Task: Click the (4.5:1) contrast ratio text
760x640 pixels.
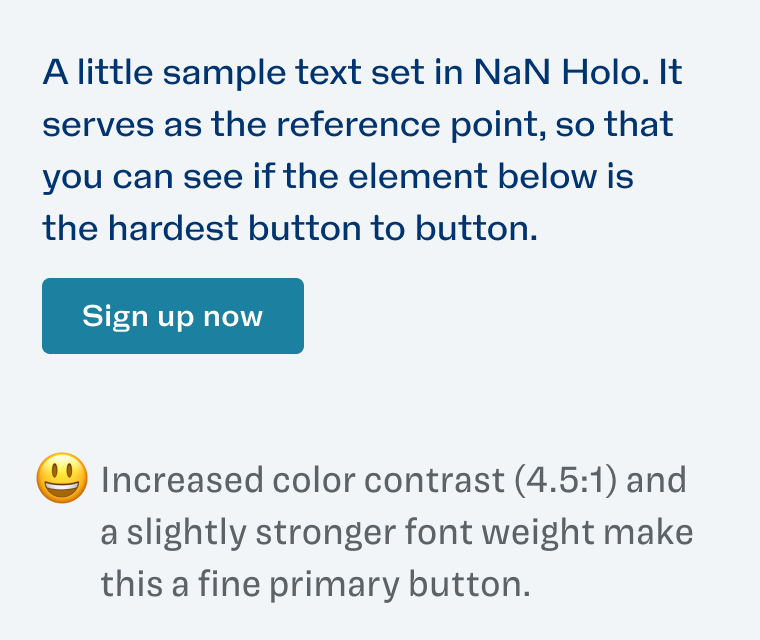Action: click(565, 480)
